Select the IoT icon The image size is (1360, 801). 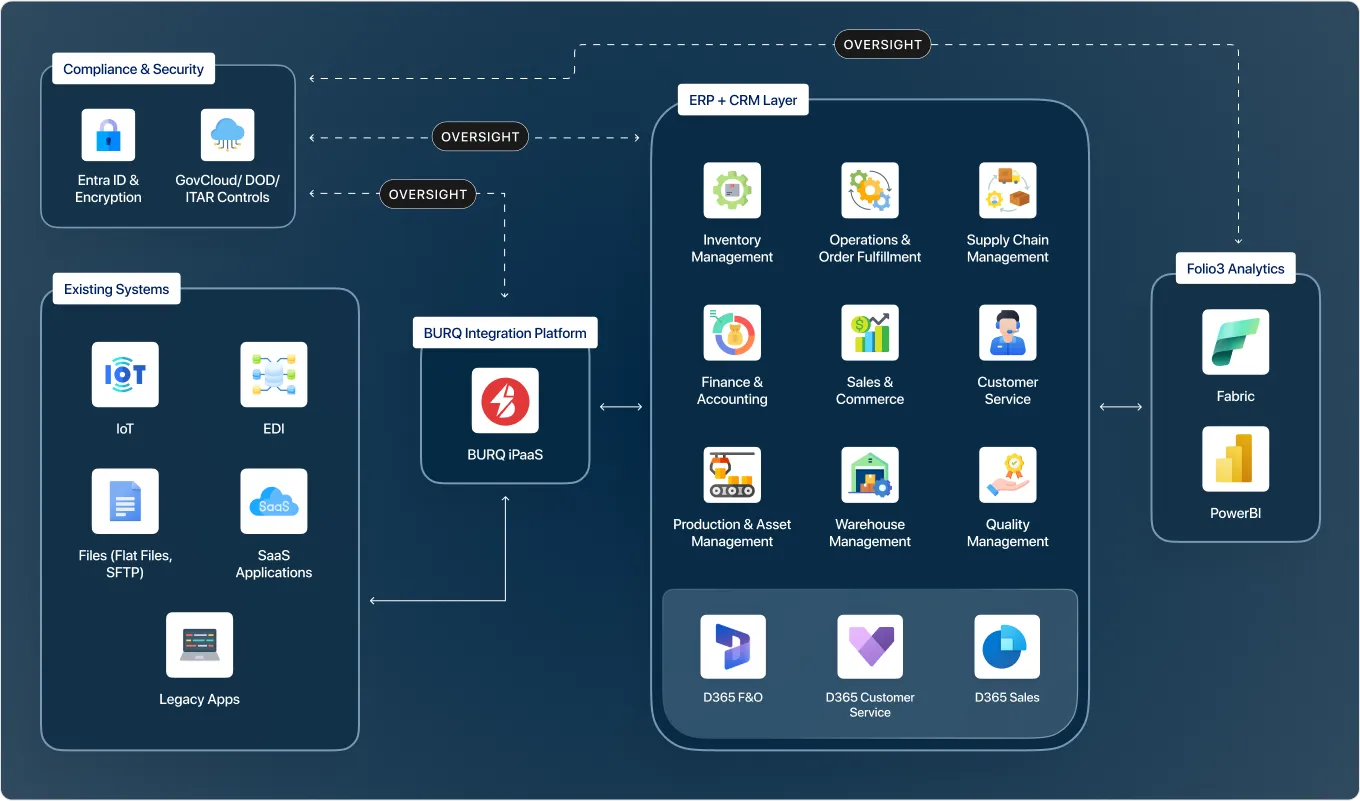pos(125,374)
